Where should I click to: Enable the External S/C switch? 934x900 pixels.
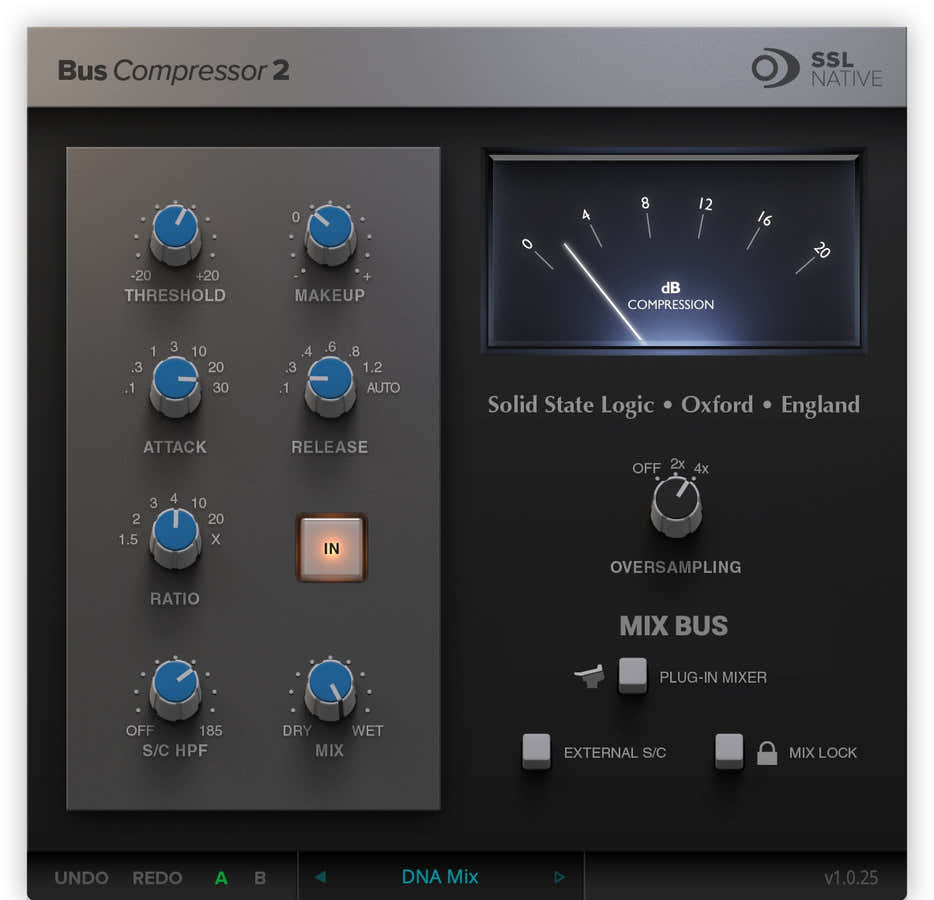pos(536,751)
